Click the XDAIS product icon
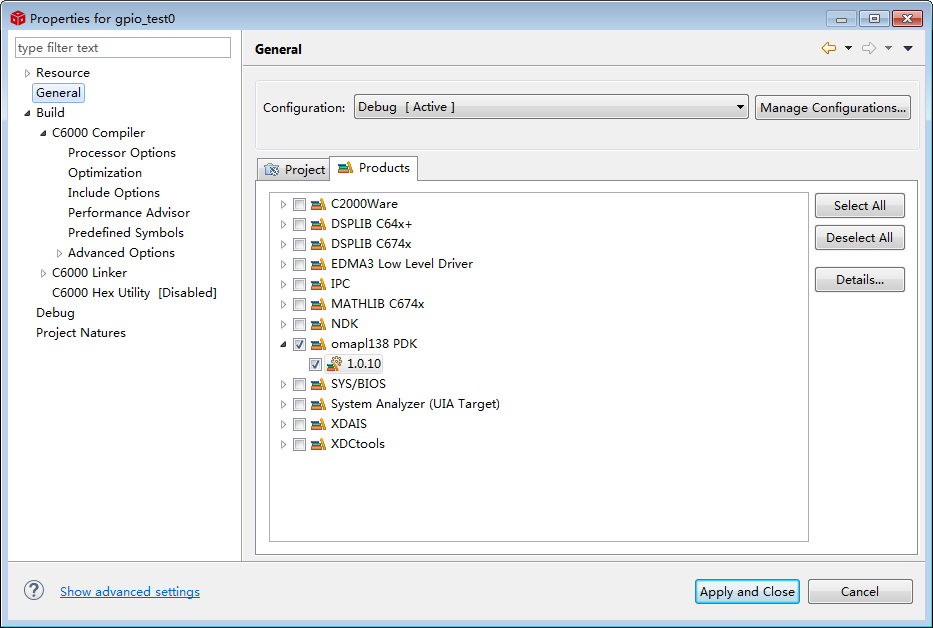Viewport: 933px width, 628px height. [x=318, y=424]
